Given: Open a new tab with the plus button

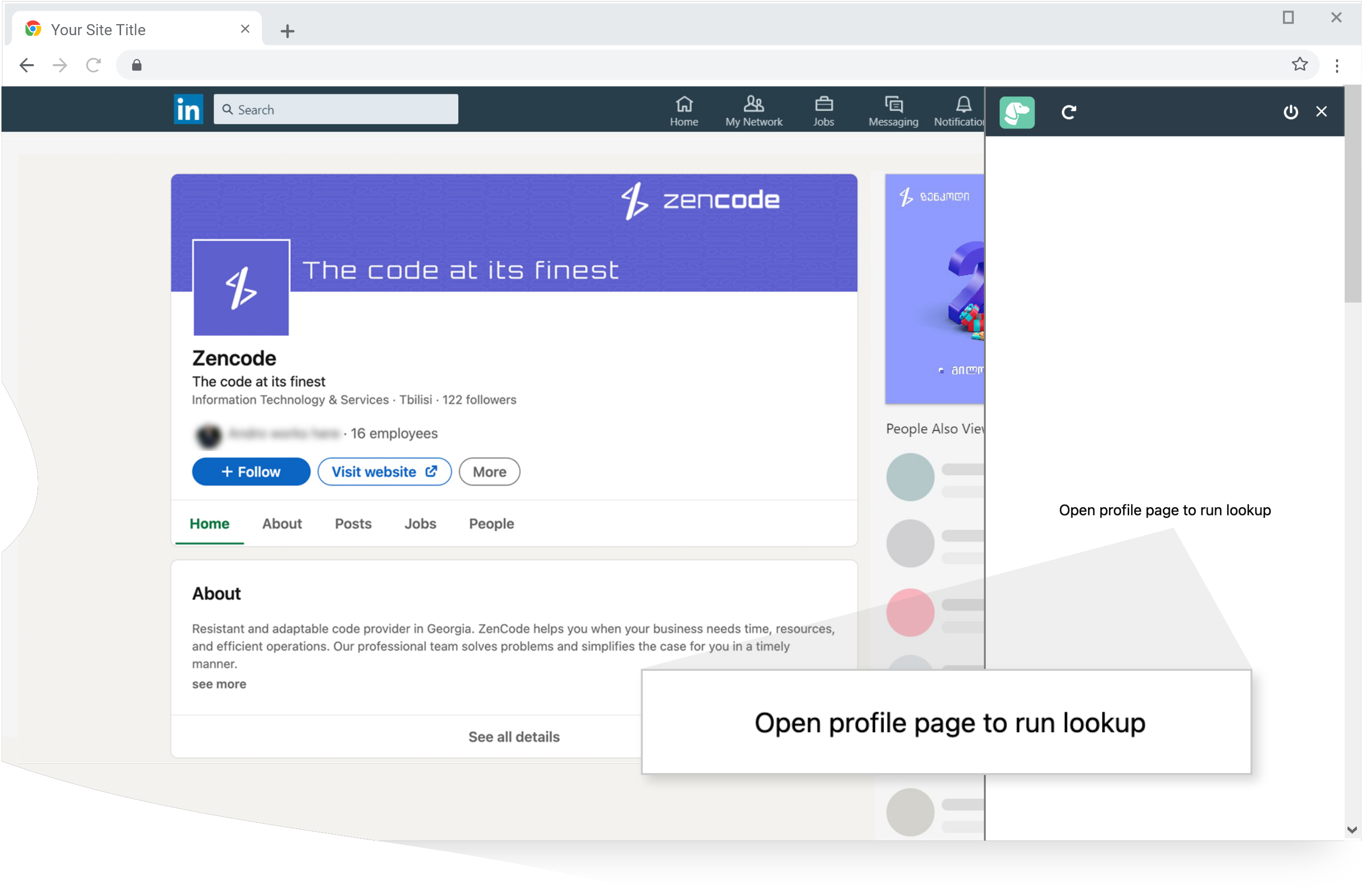Looking at the screenshot, I should pos(287,31).
